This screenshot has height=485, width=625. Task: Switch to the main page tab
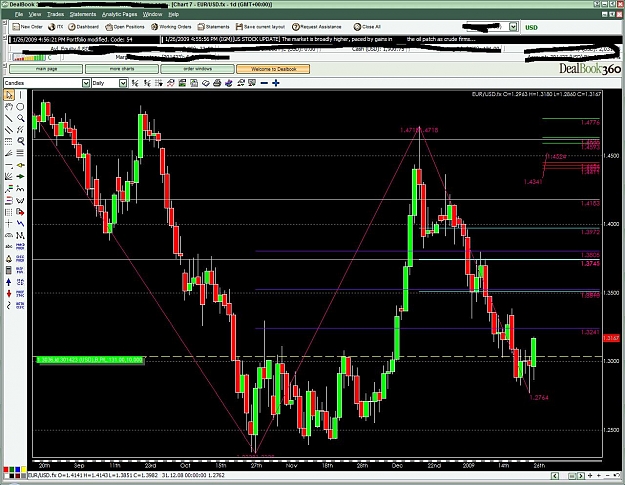coord(46,69)
